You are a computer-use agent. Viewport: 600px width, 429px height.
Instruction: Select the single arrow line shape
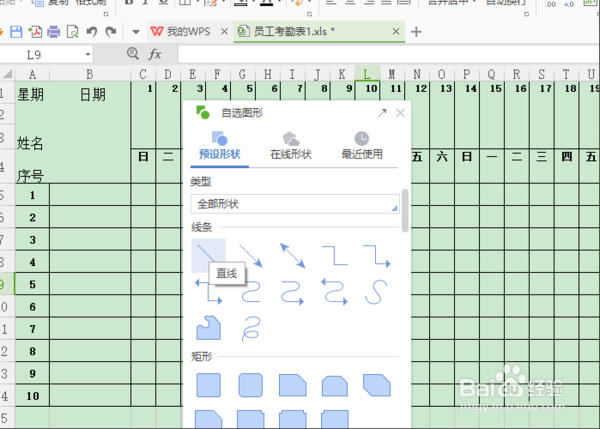coord(251,256)
